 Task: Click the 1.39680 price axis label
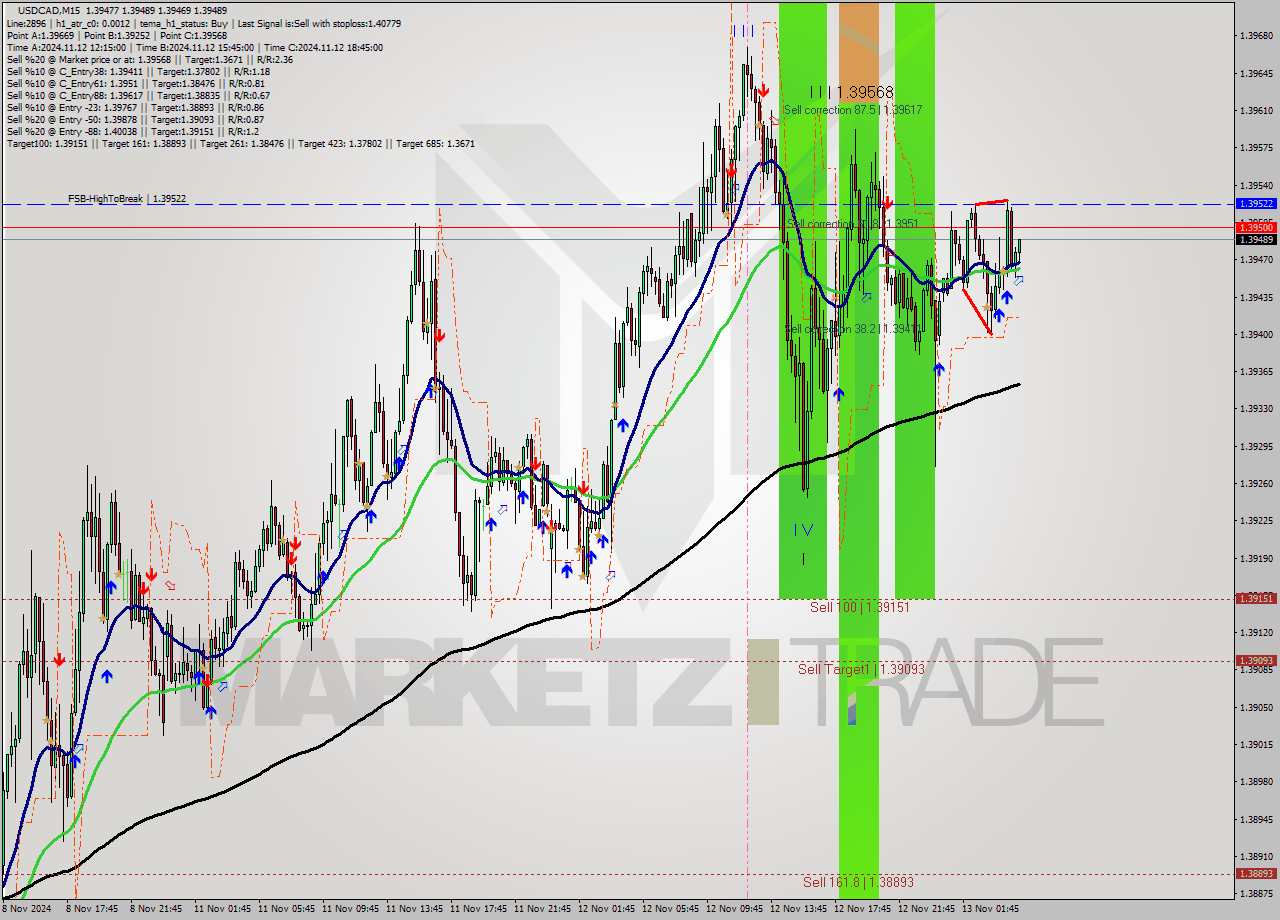click(1256, 36)
